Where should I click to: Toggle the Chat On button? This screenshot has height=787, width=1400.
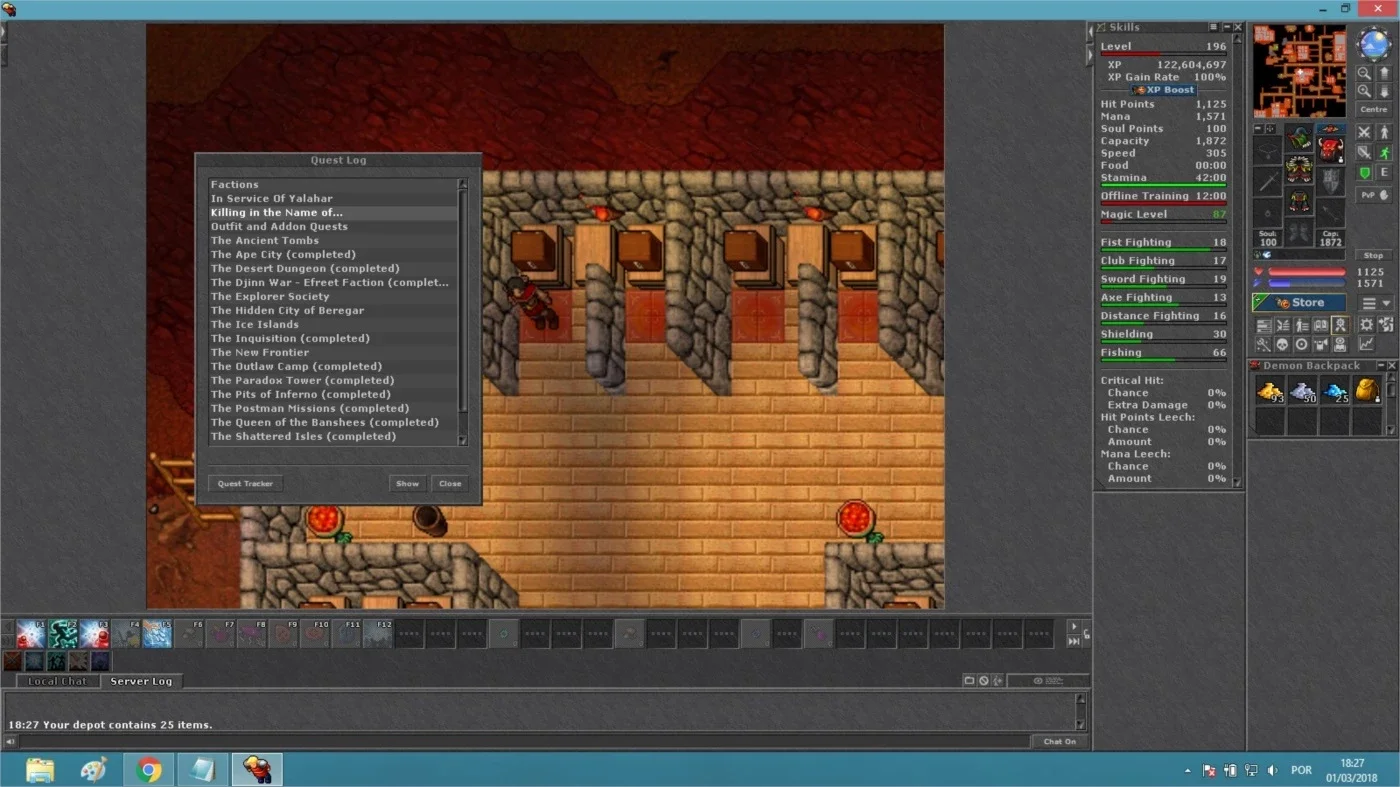(x=1059, y=741)
